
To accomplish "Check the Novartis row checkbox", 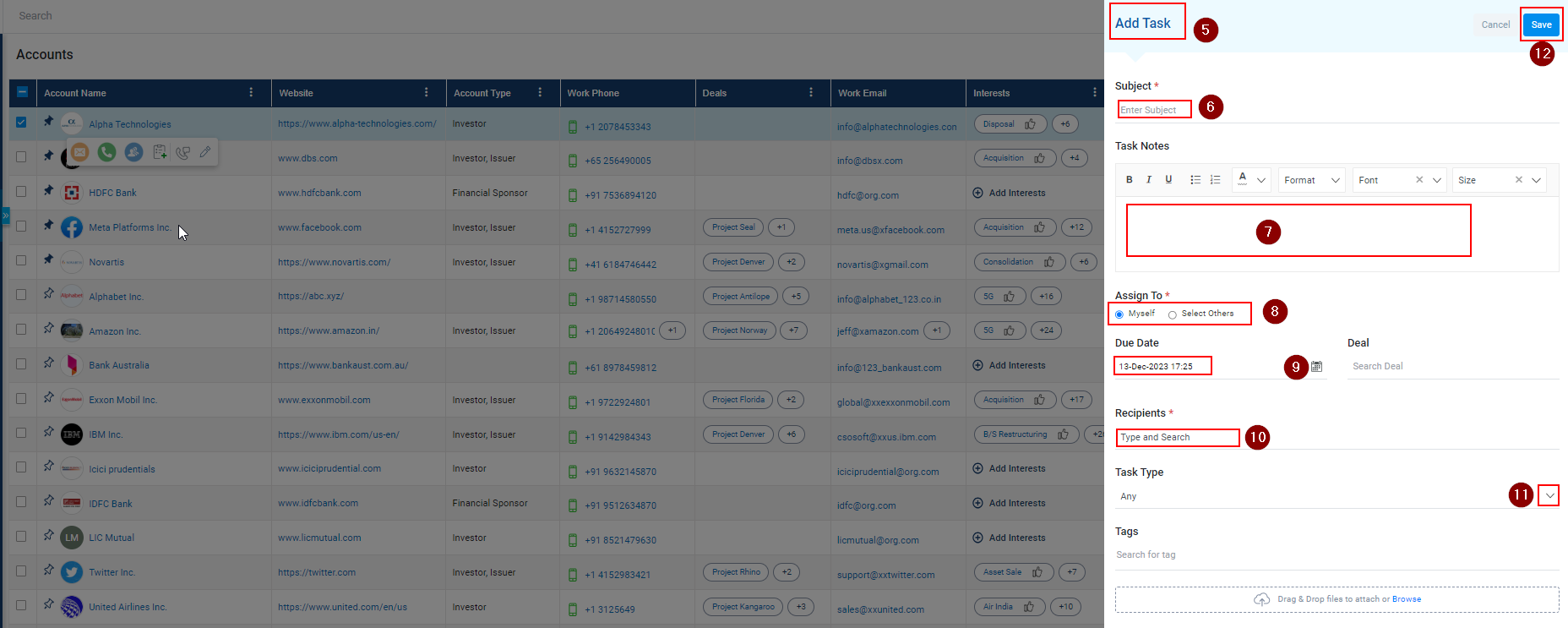I will 21,261.
